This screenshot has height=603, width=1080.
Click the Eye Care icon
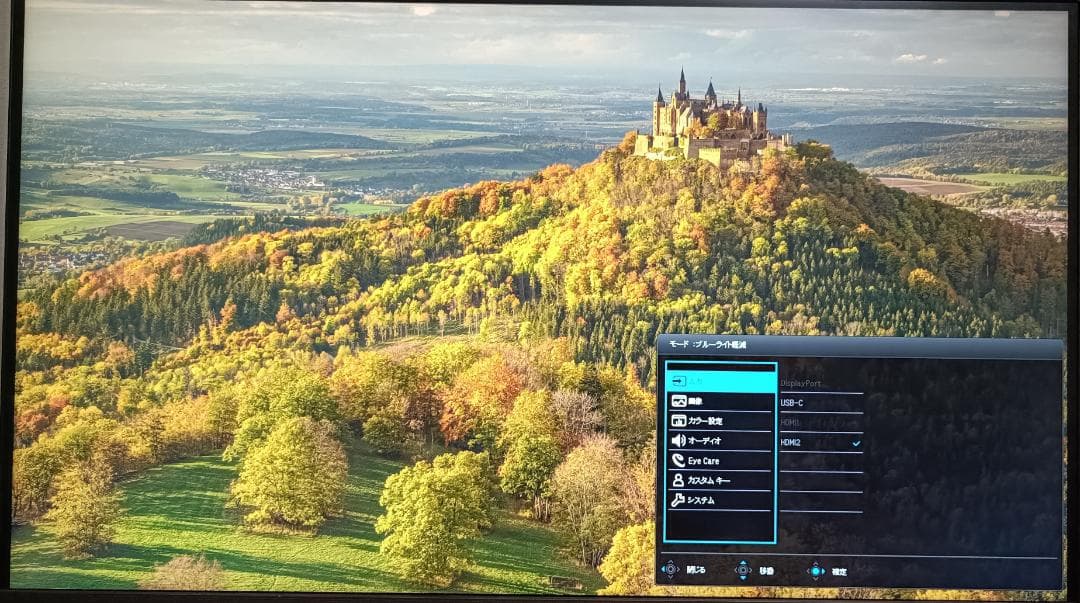[x=681, y=461]
